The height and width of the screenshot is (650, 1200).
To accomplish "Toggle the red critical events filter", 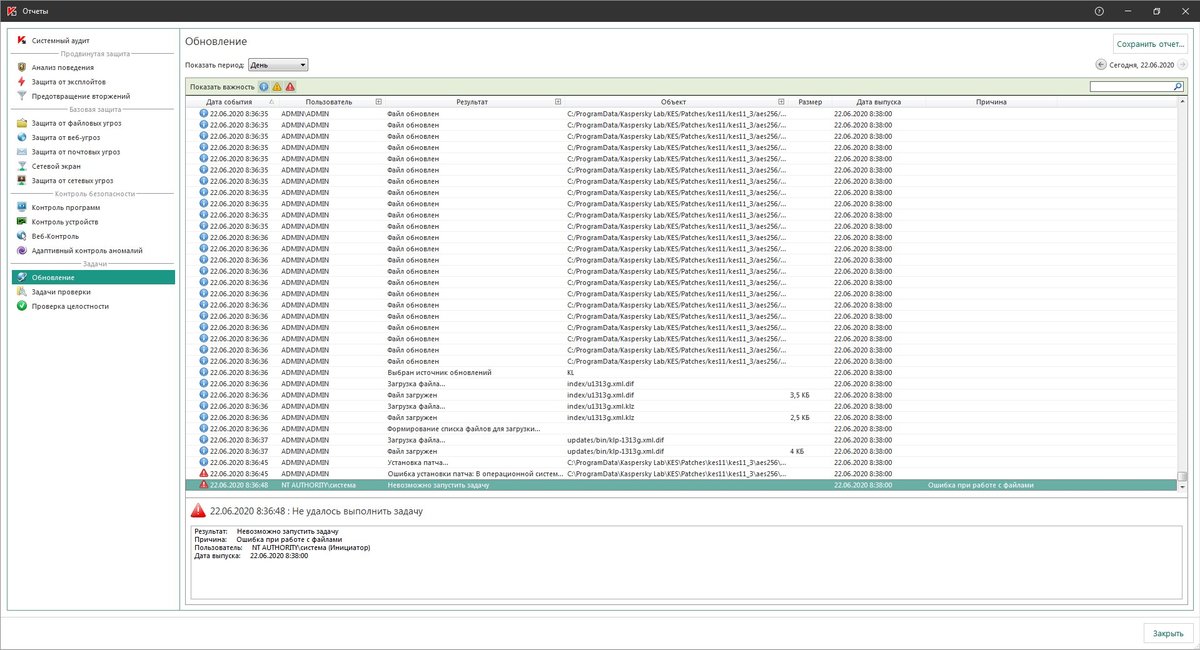I will pyautogui.click(x=290, y=87).
